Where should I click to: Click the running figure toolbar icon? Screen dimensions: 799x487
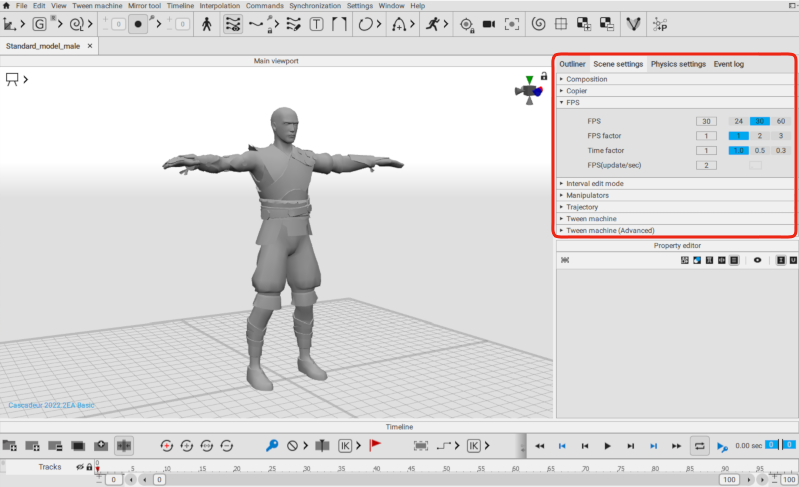[432, 23]
